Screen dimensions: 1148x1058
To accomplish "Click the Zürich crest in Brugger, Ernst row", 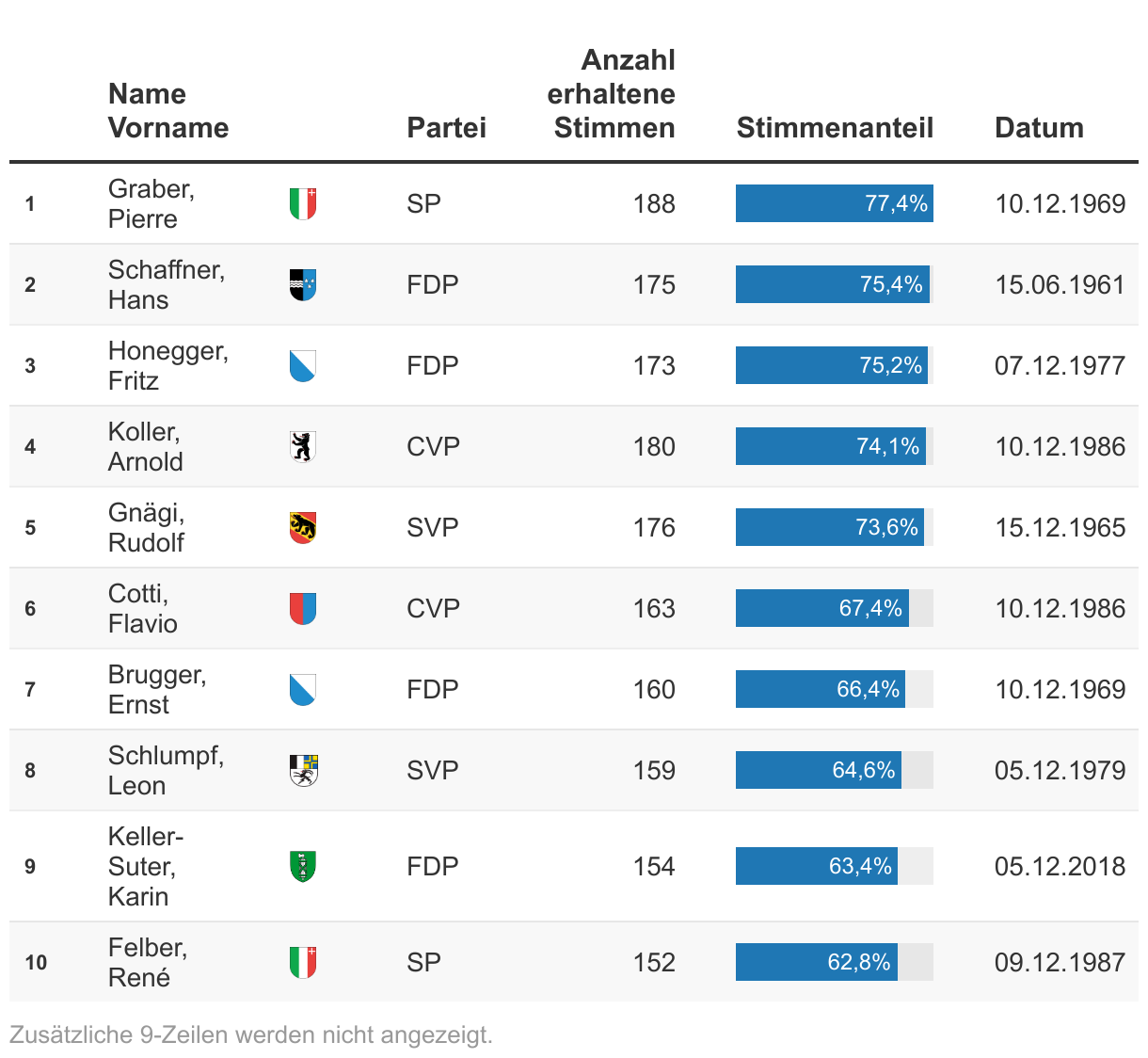I will click(303, 689).
